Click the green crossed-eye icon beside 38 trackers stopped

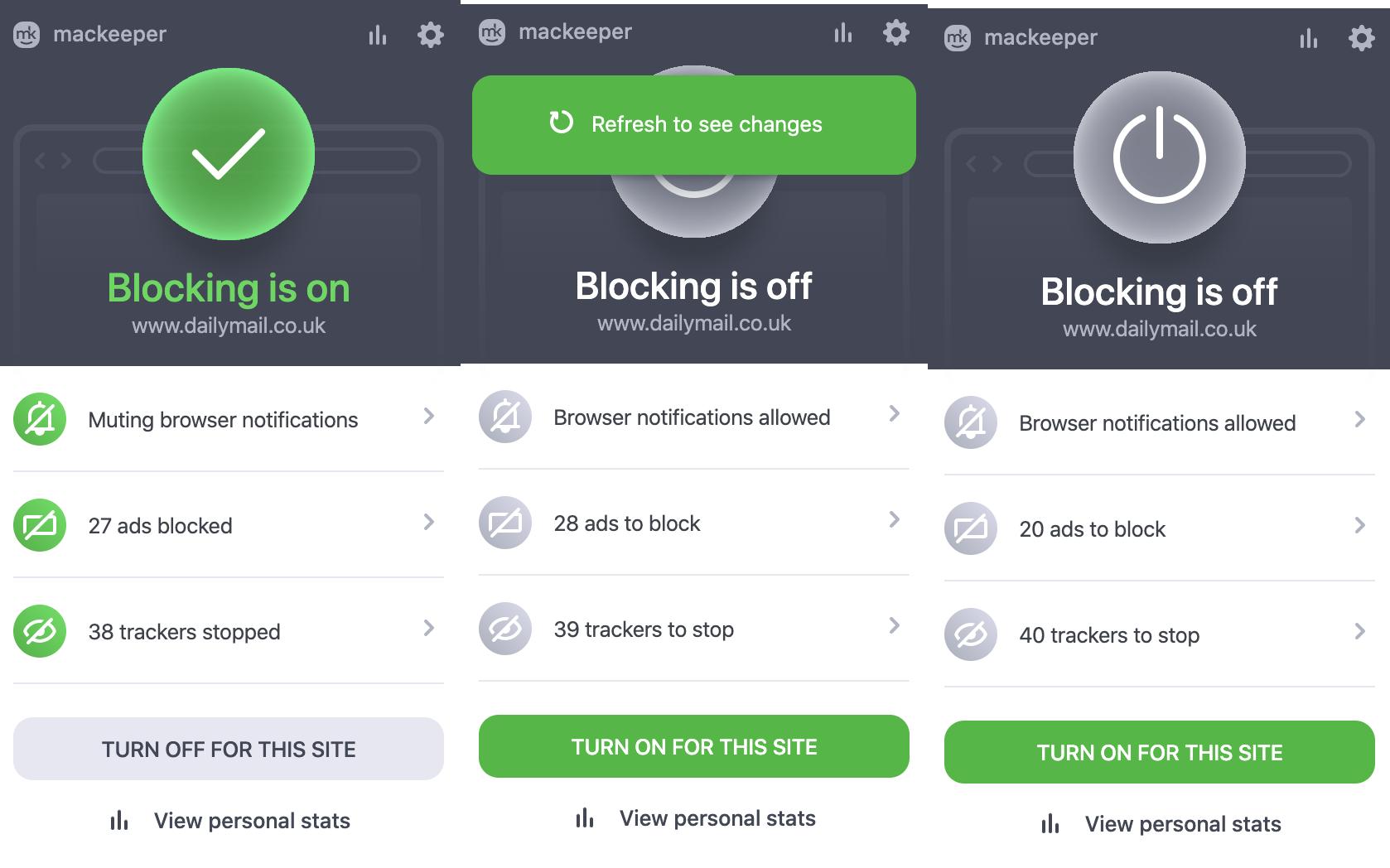pyautogui.click(x=40, y=631)
